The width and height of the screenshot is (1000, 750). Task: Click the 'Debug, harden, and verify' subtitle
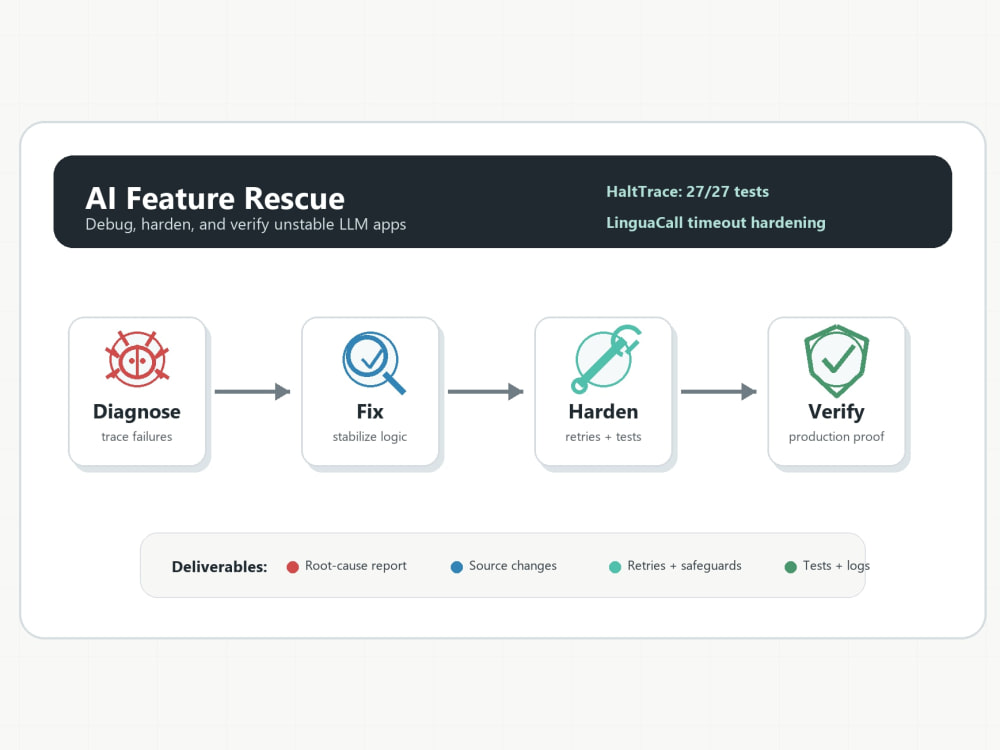(x=246, y=224)
